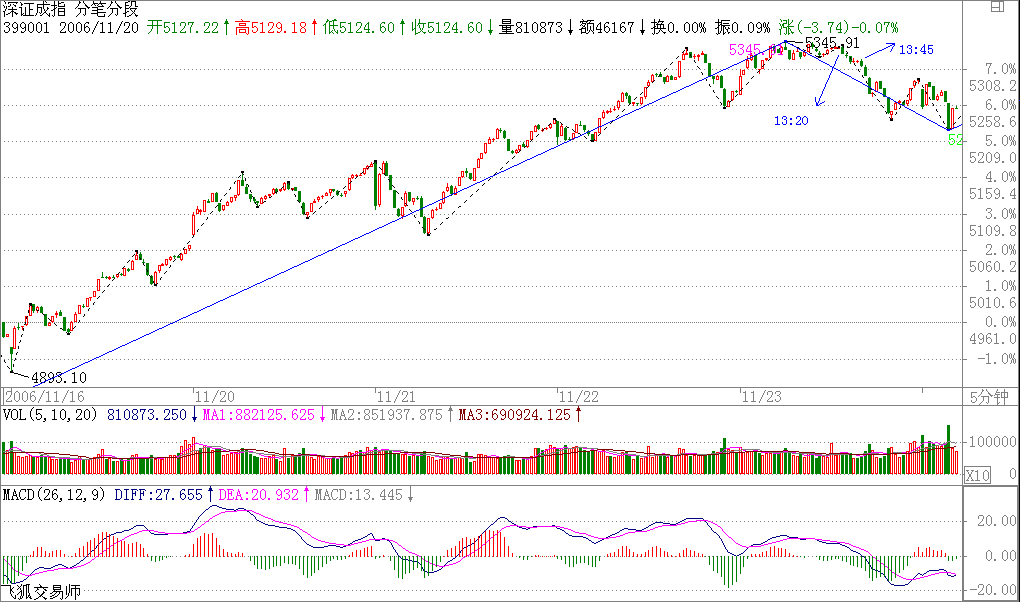Select the 13:20 time annotation
Image resolution: width=1020 pixels, height=602 pixels.
[x=791, y=120]
